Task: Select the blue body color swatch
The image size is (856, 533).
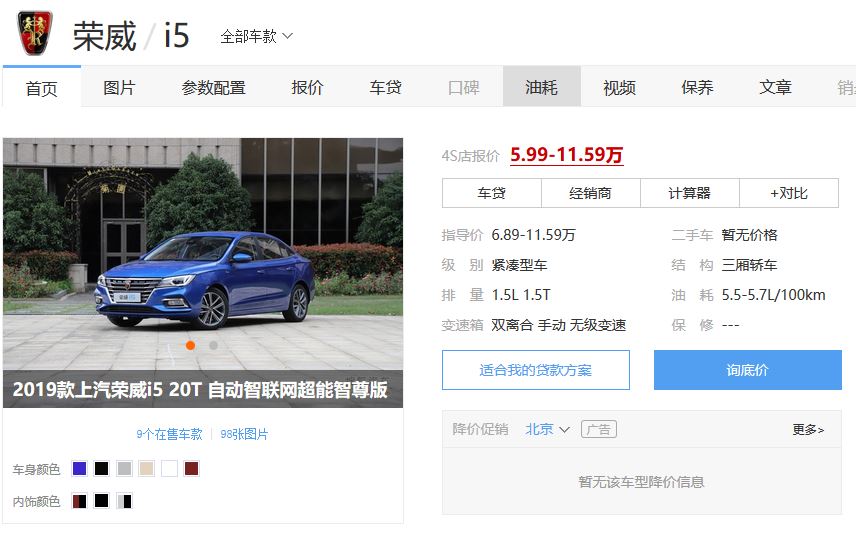Action: [x=79, y=469]
